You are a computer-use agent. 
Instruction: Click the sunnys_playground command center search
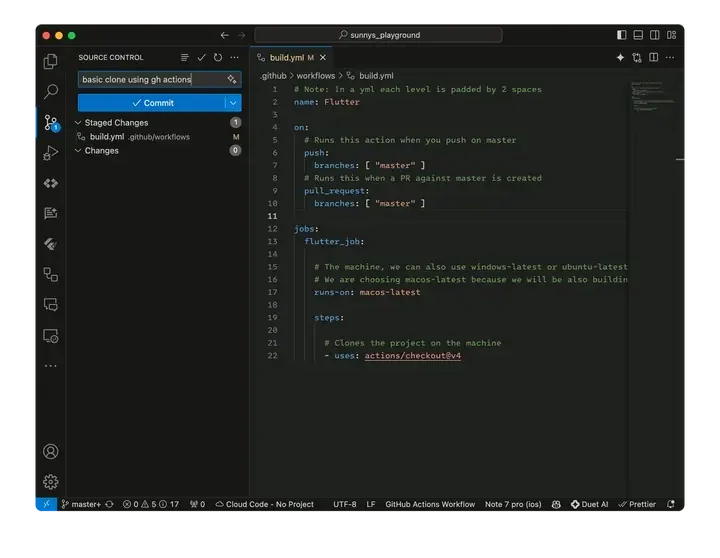(x=378, y=35)
